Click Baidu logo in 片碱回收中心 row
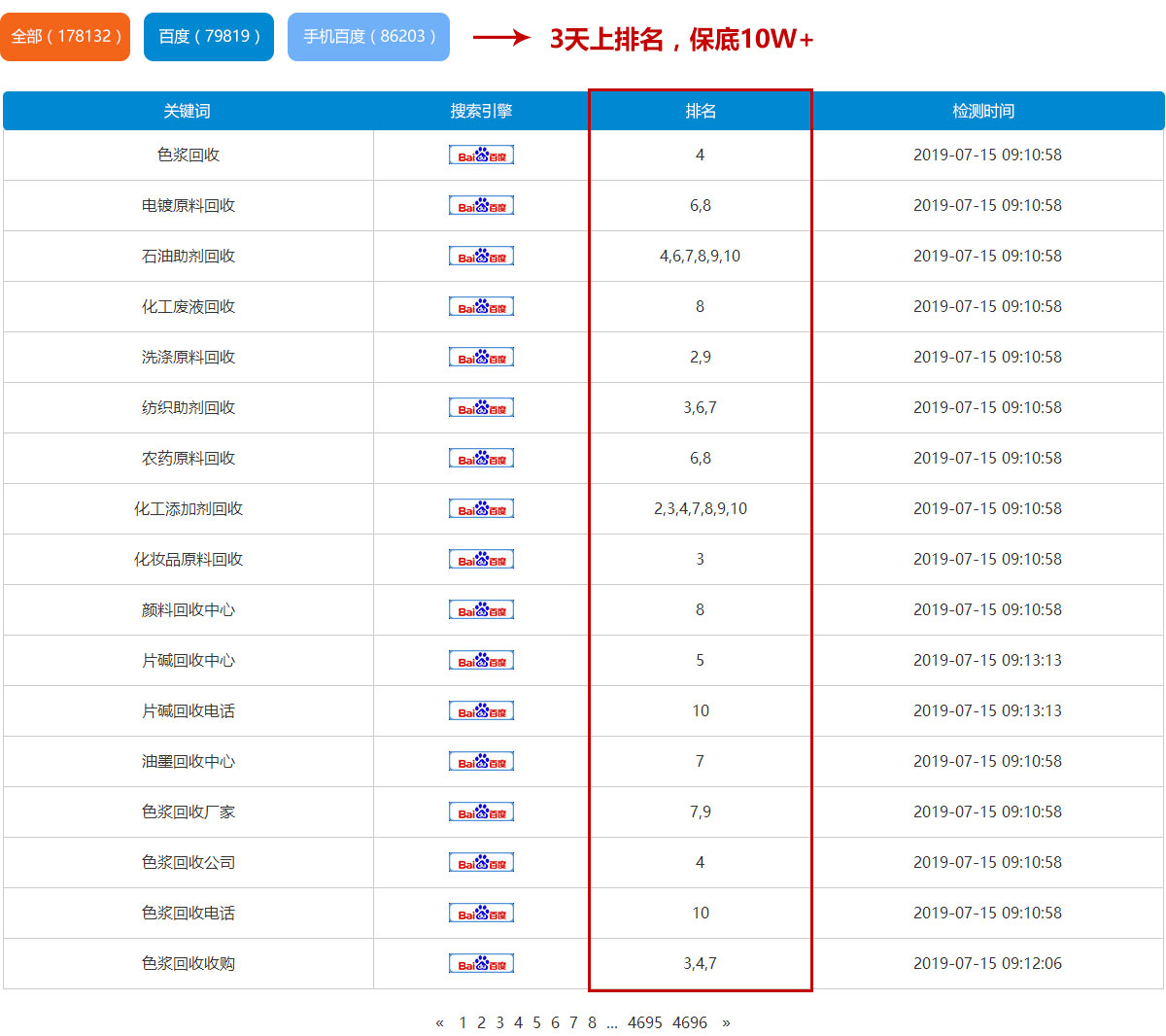 coord(481,660)
